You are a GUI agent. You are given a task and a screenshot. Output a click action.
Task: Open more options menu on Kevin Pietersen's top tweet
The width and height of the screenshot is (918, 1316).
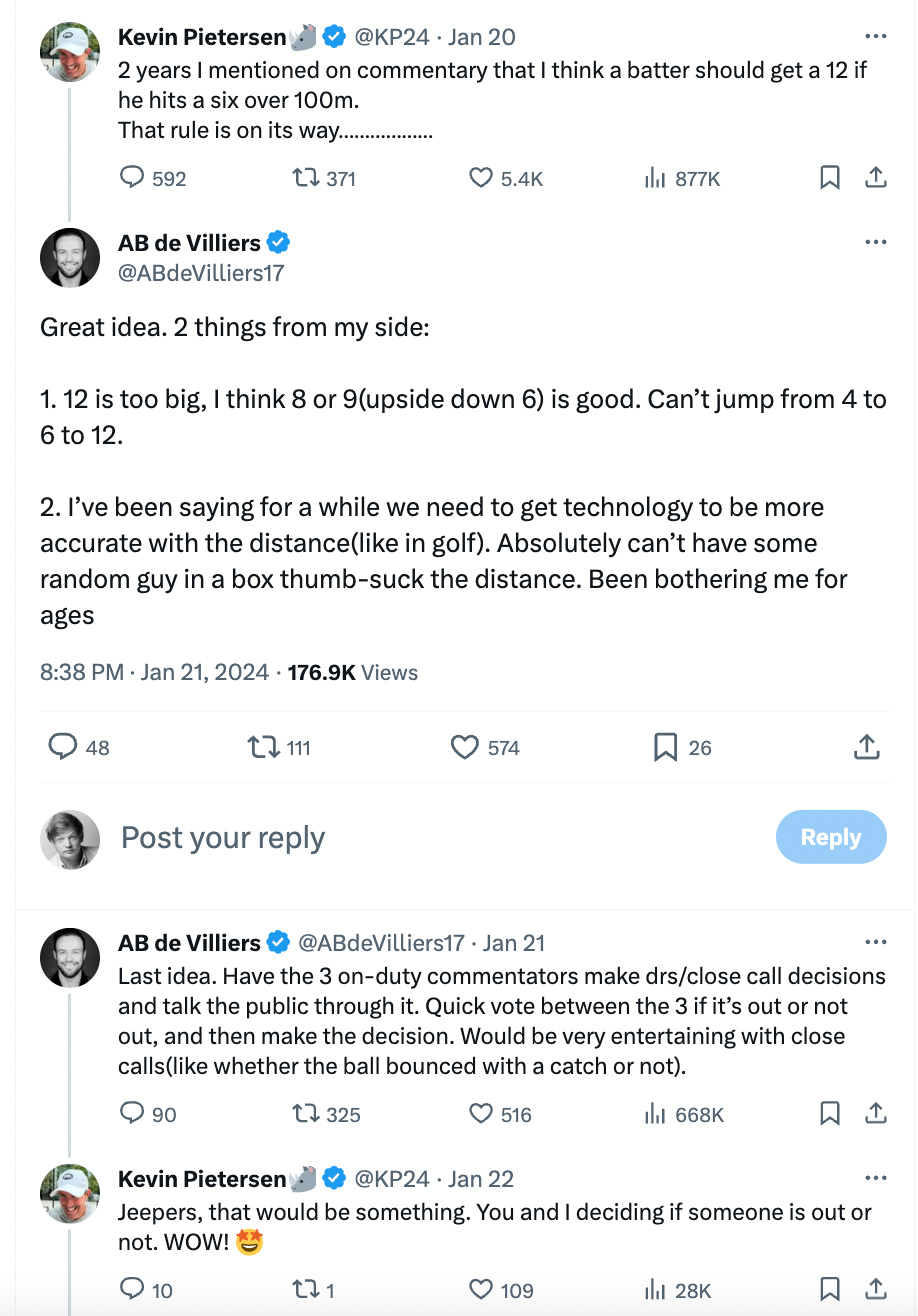click(875, 37)
